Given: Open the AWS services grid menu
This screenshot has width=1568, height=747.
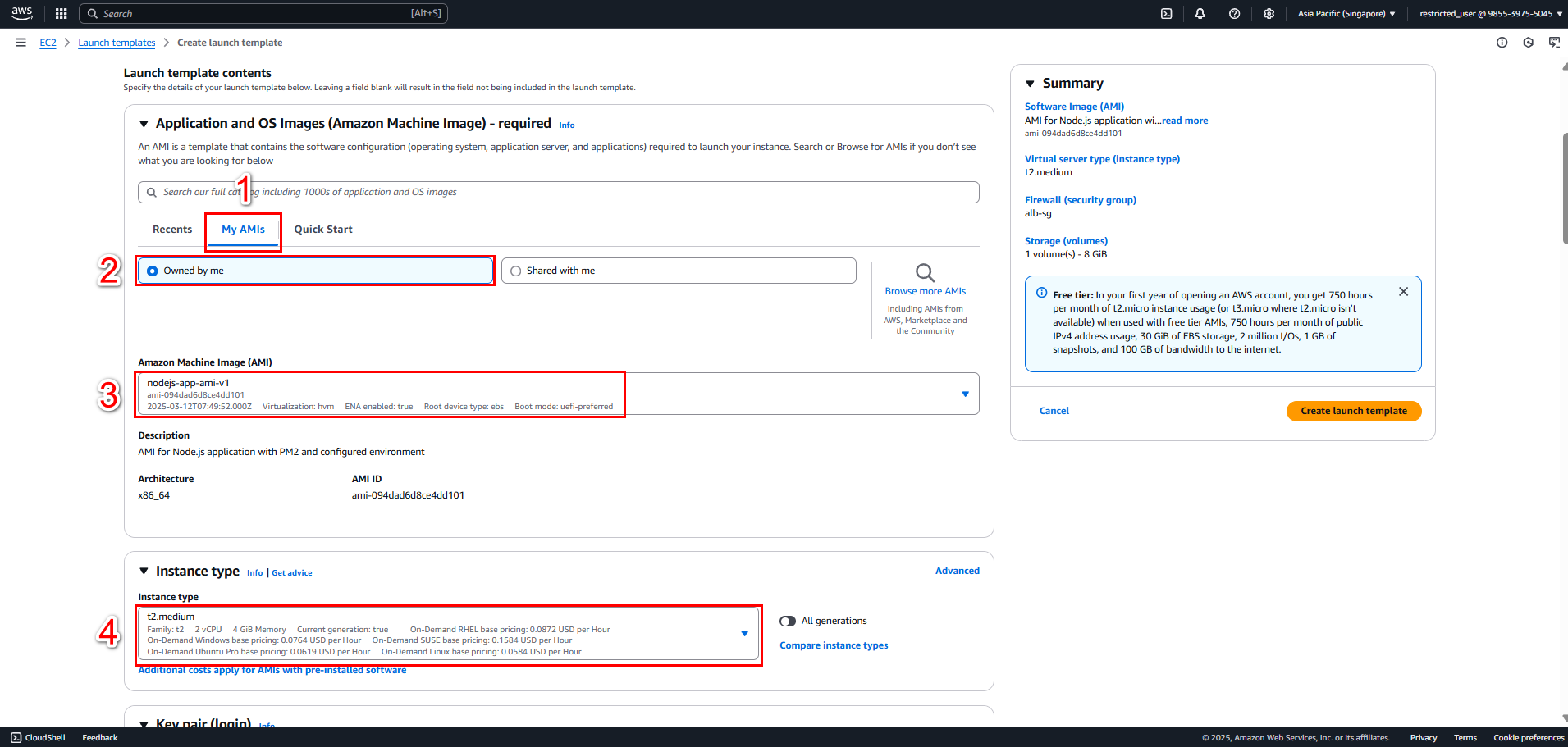Looking at the screenshot, I should (x=61, y=13).
